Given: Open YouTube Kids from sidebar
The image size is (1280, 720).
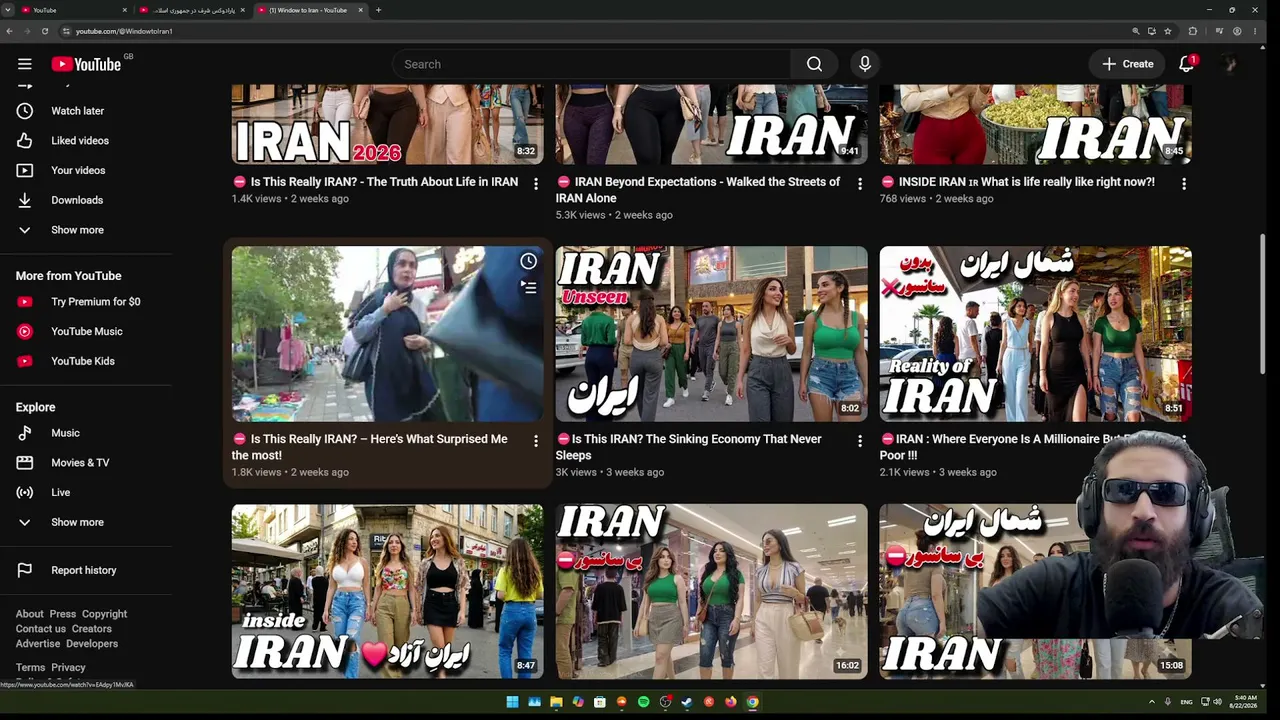Looking at the screenshot, I should tap(83, 361).
